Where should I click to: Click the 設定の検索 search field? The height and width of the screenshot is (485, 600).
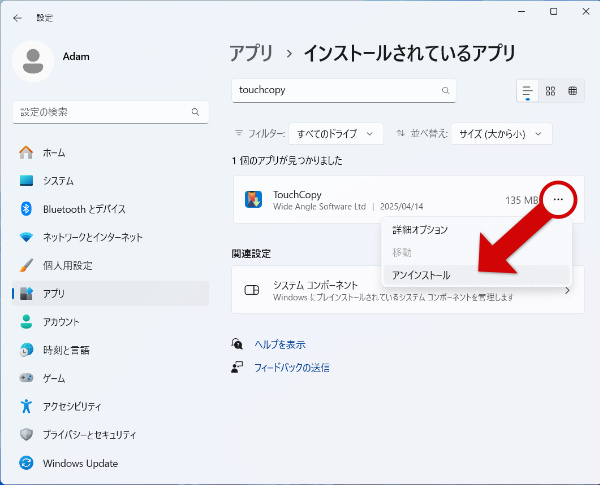point(111,112)
